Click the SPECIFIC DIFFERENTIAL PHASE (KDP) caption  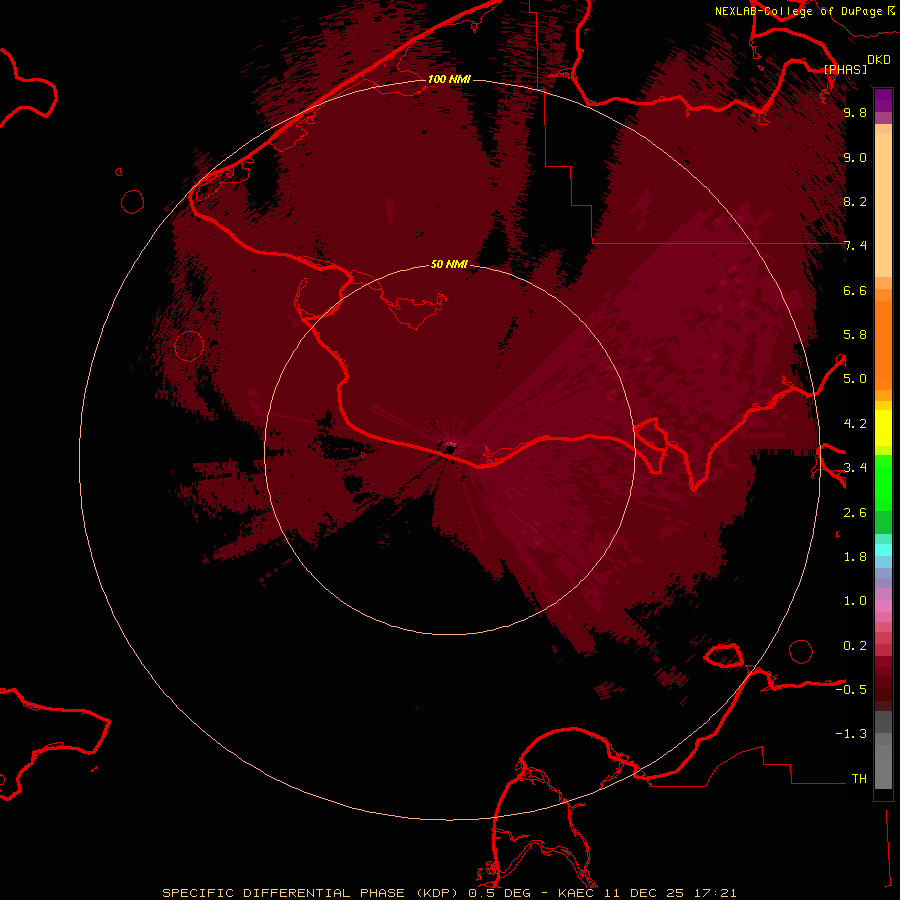point(310,893)
